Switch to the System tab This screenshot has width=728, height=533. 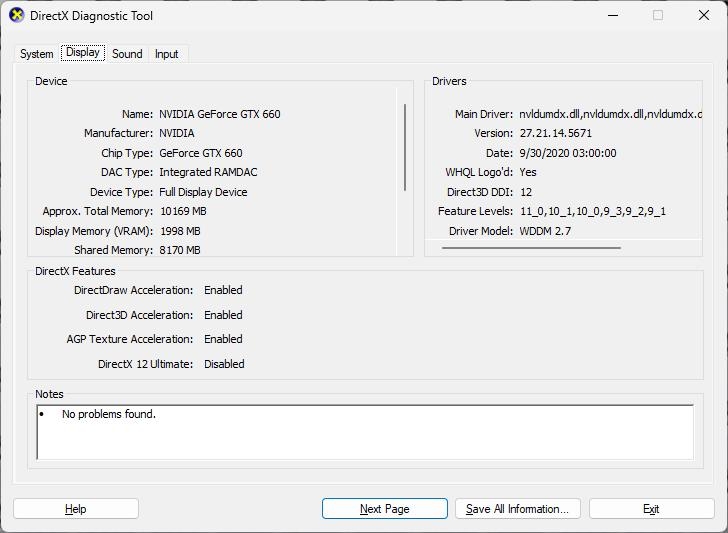[x=37, y=54]
